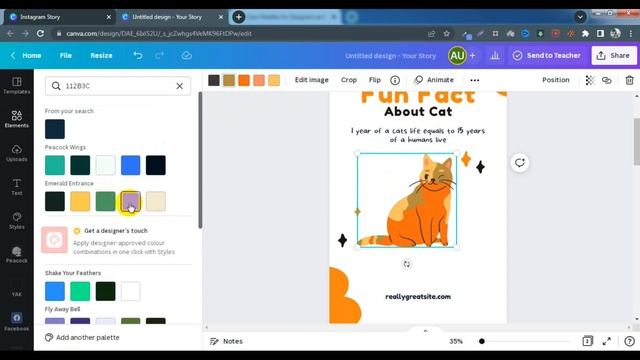Clear the colour search with the X
The image size is (640, 360).
(x=180, y=86)
